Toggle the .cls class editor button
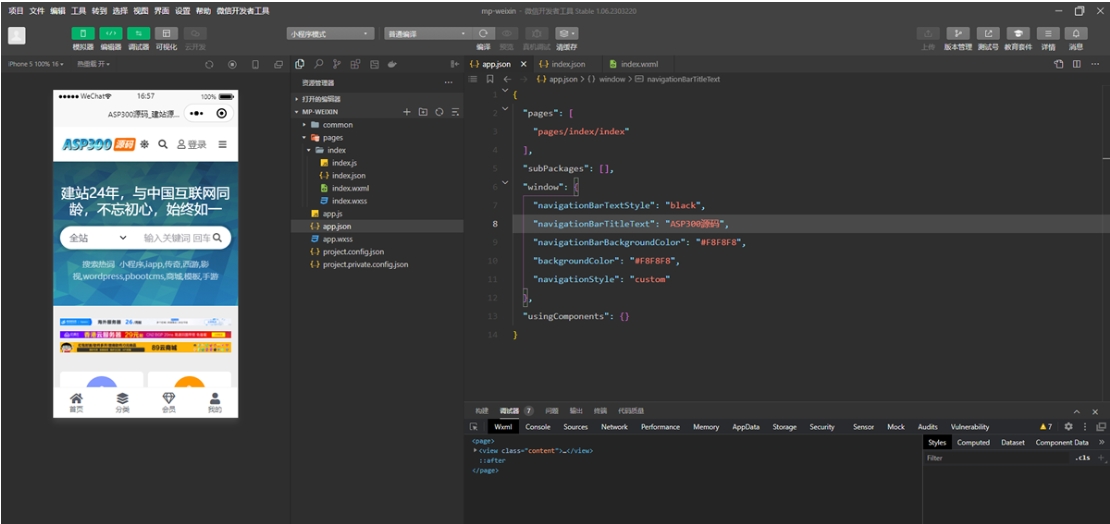 pos(1082,458)
